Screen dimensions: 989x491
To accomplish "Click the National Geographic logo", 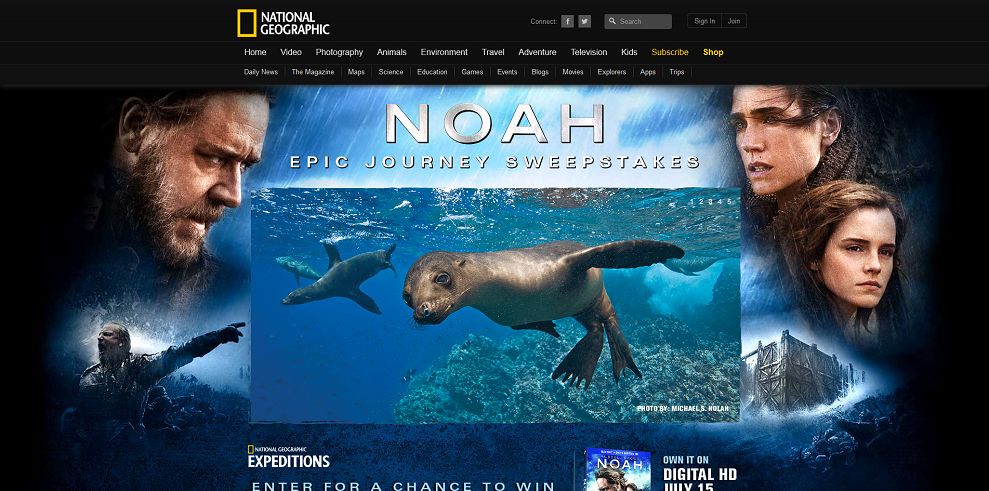I will [283, 23].
